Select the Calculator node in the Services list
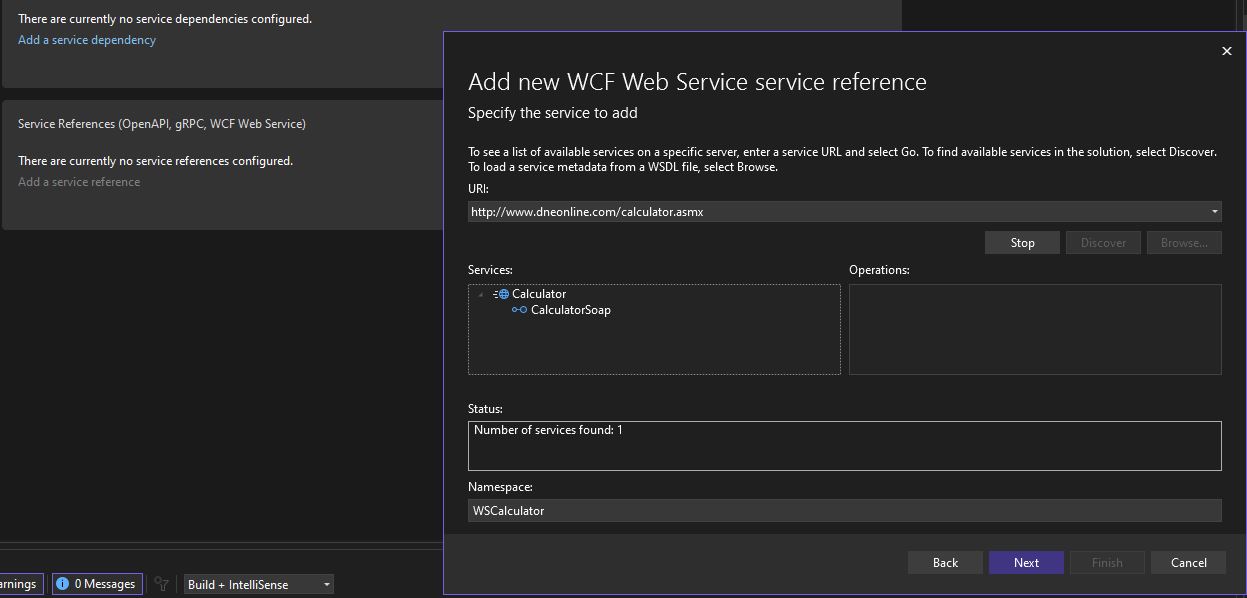 point(540,293)
